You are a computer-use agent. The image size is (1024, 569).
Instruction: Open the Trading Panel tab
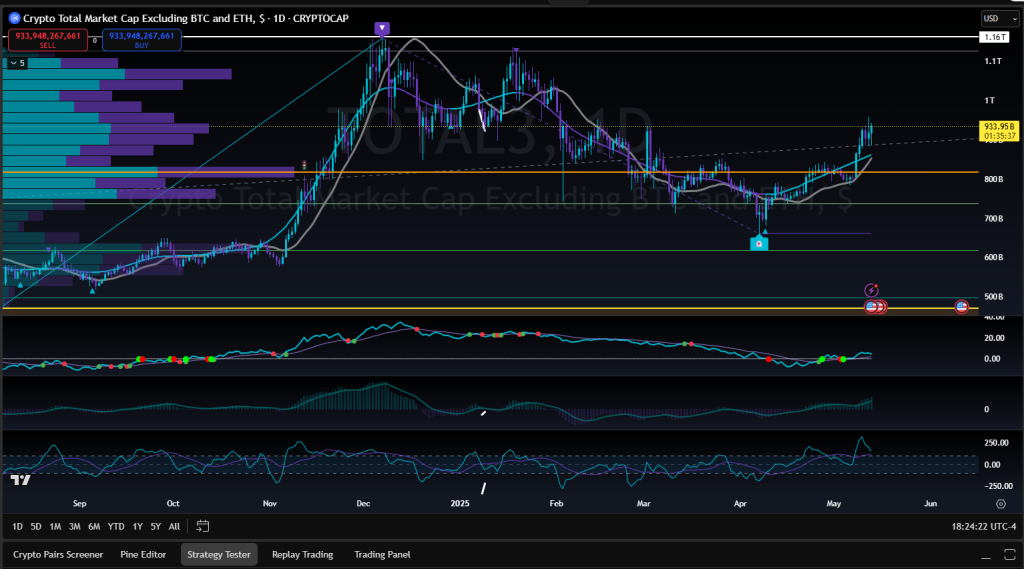382,555
